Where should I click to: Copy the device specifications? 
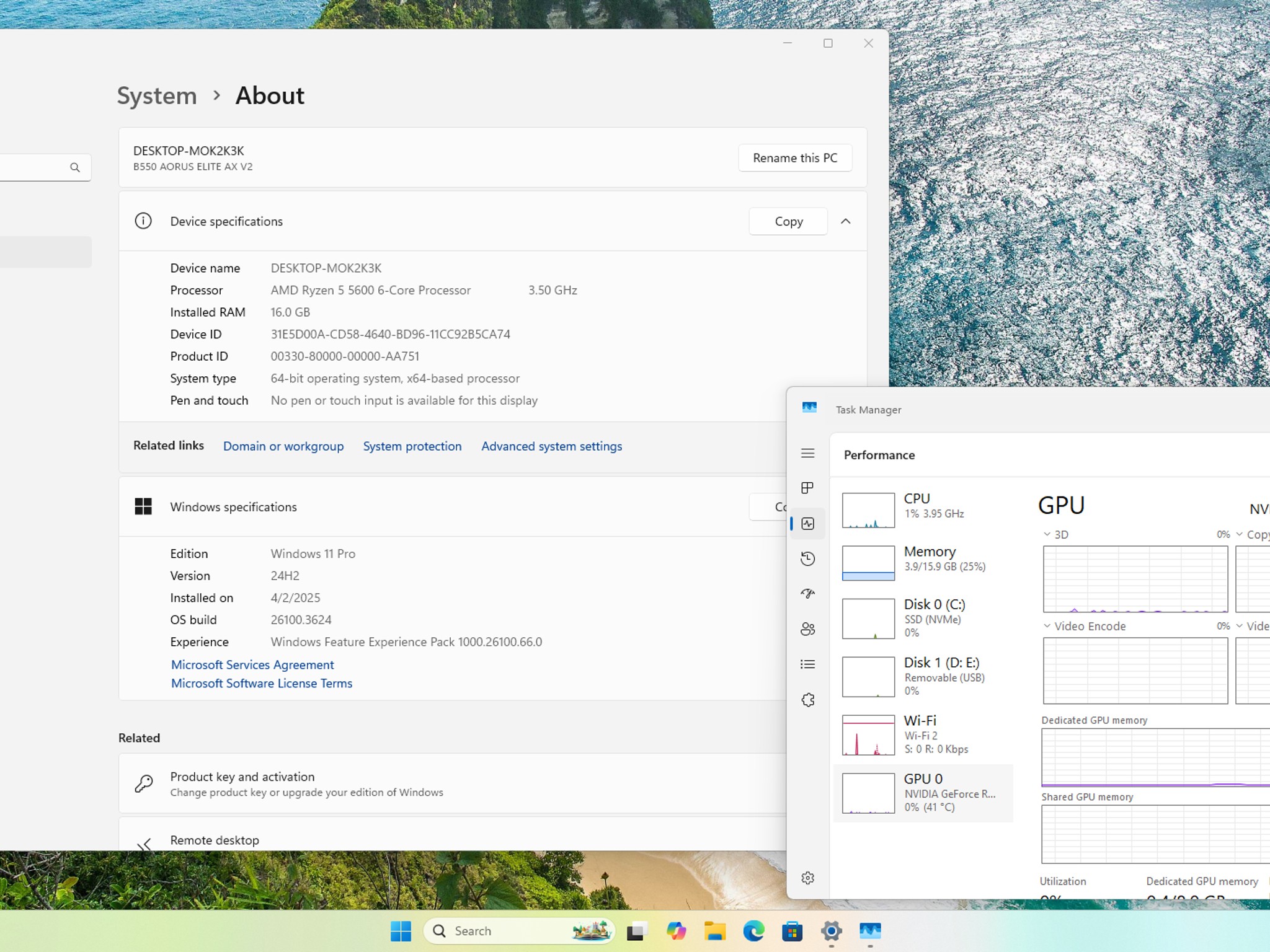pos(788,221)
